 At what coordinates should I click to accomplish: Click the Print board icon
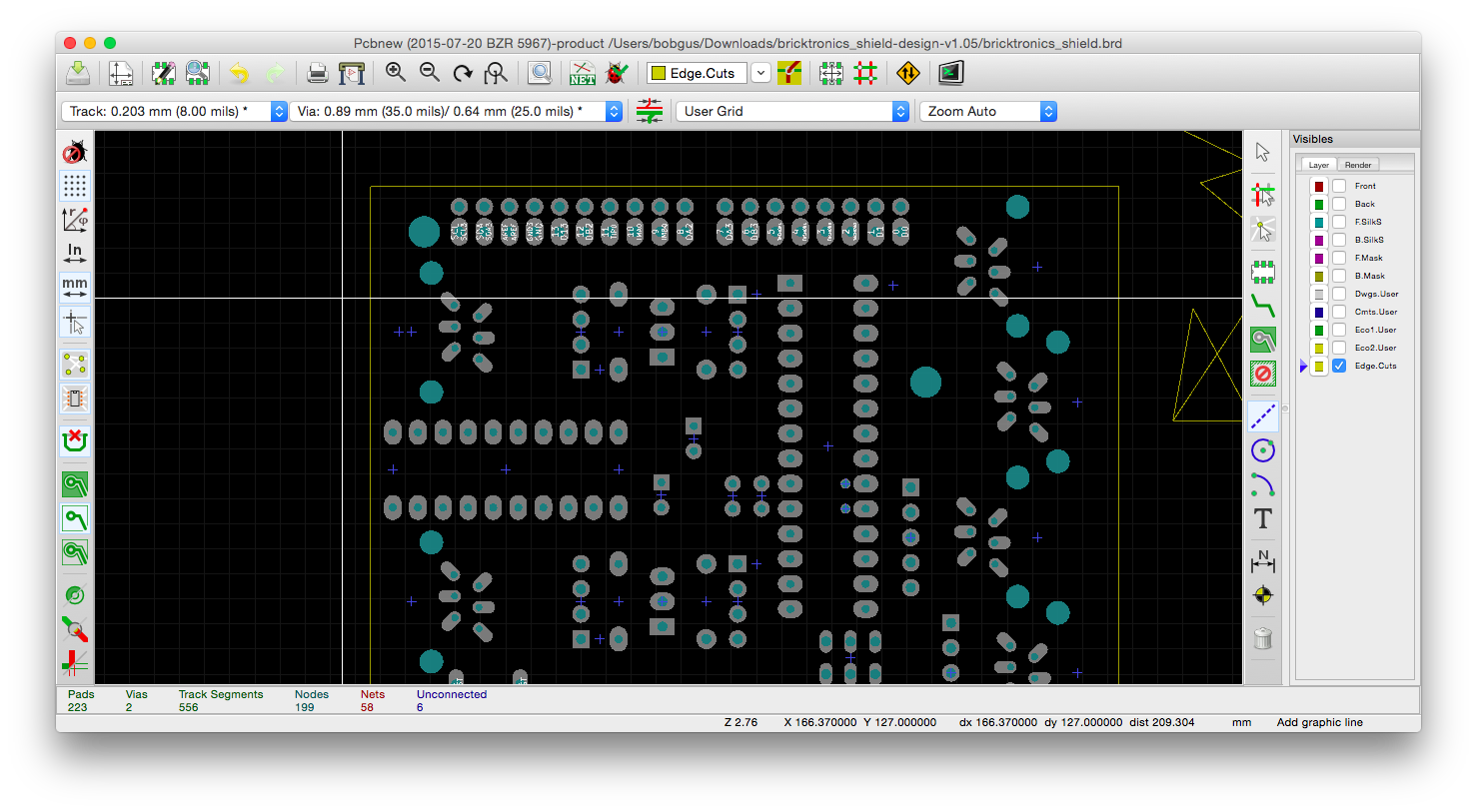317,73
